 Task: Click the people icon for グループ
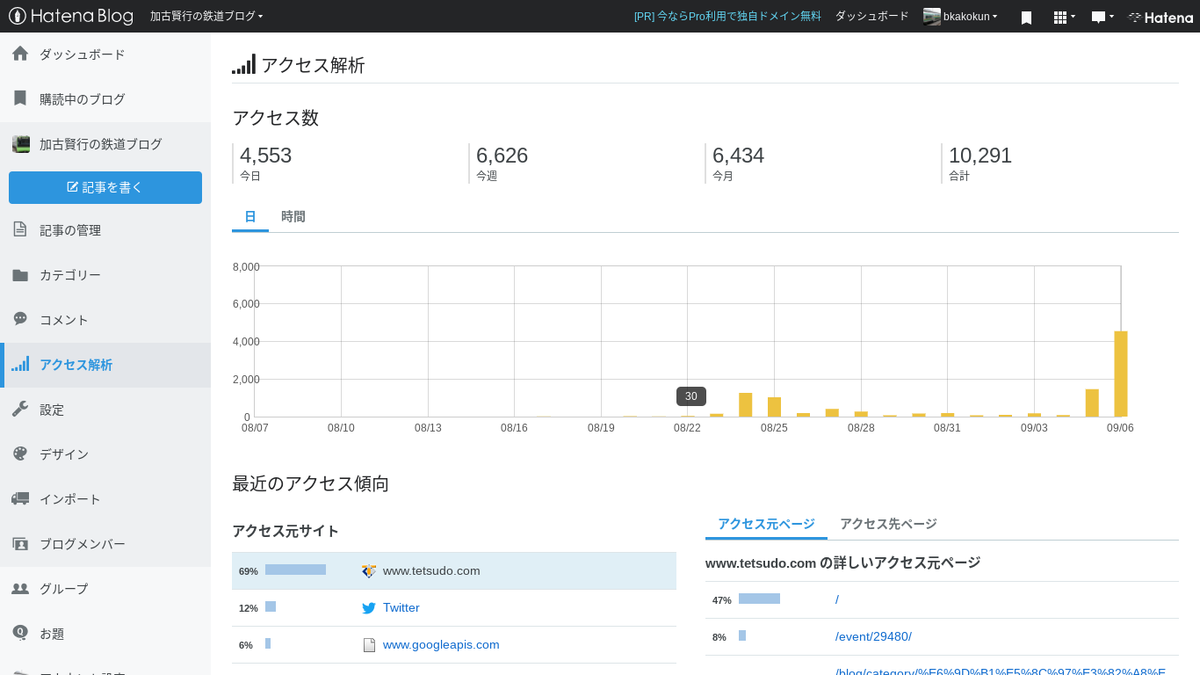coord(20,588)
